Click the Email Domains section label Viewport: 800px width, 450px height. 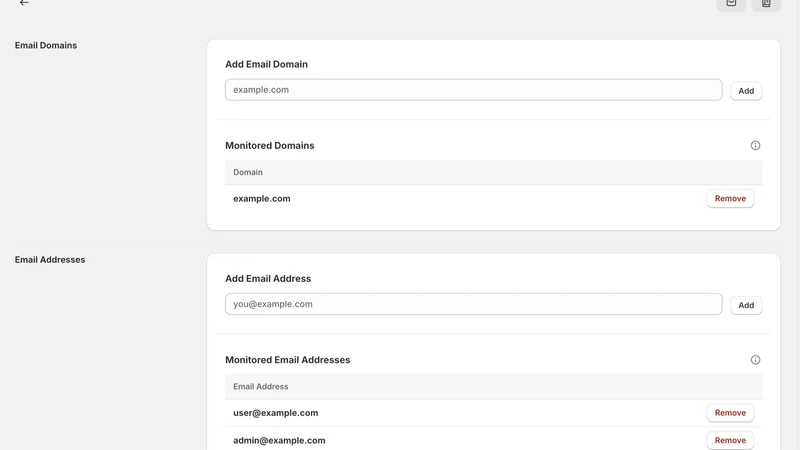click(x=46, y=45)
